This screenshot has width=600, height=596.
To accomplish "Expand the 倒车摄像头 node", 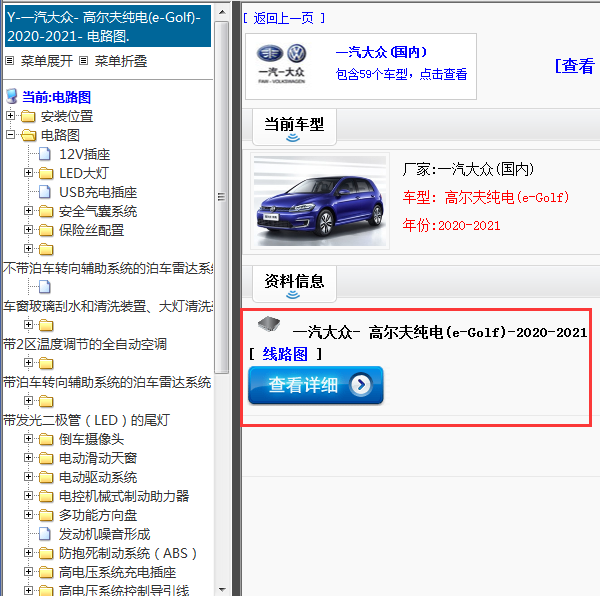I will [x=28, y=438].
